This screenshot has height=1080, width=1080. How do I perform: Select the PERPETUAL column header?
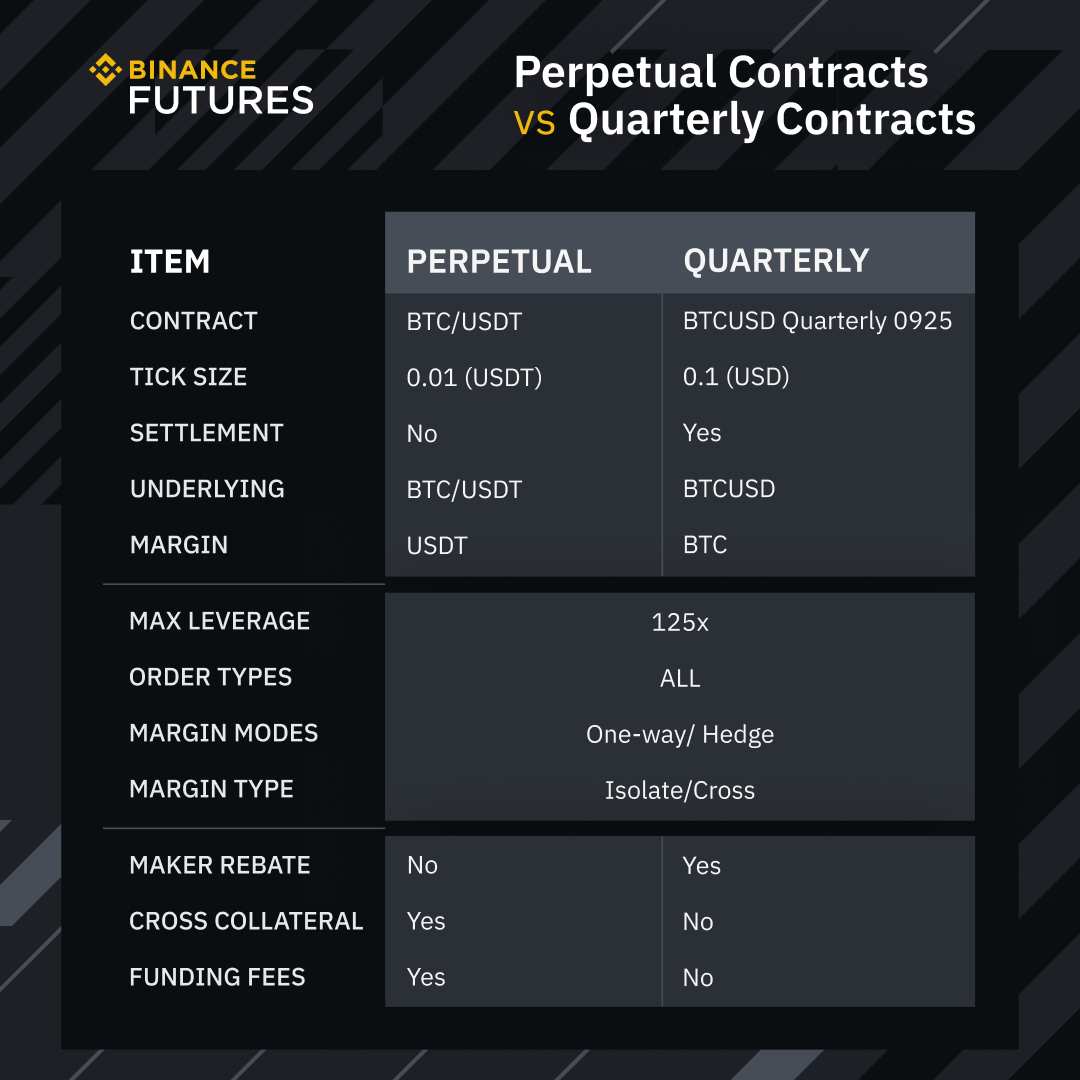coord(499,262)
